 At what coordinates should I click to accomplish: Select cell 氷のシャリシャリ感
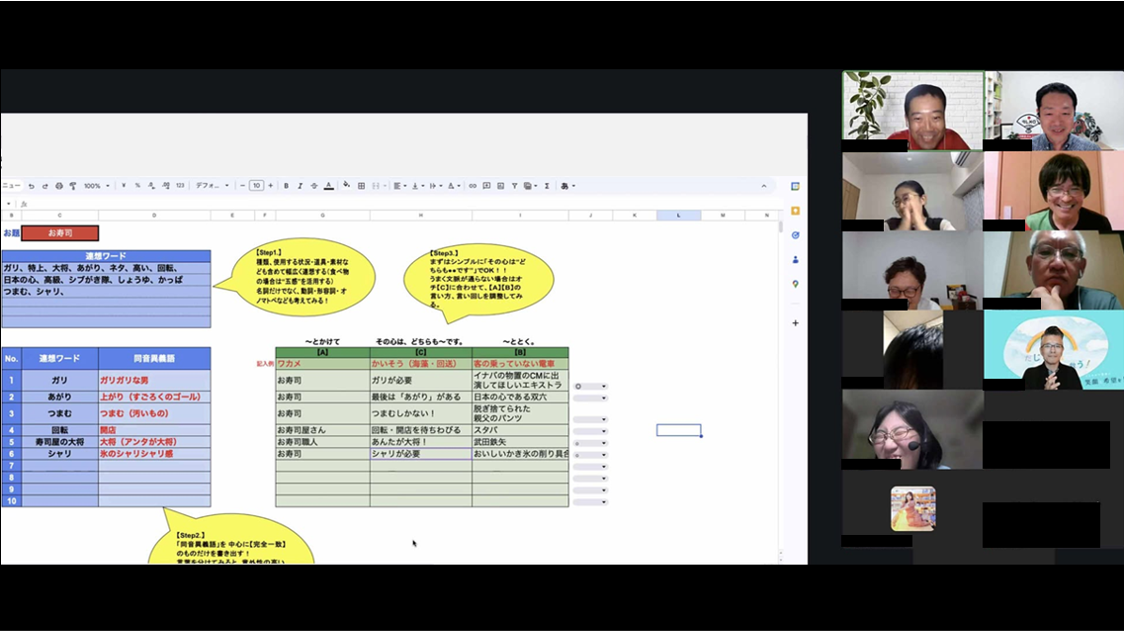pos(155,454)
